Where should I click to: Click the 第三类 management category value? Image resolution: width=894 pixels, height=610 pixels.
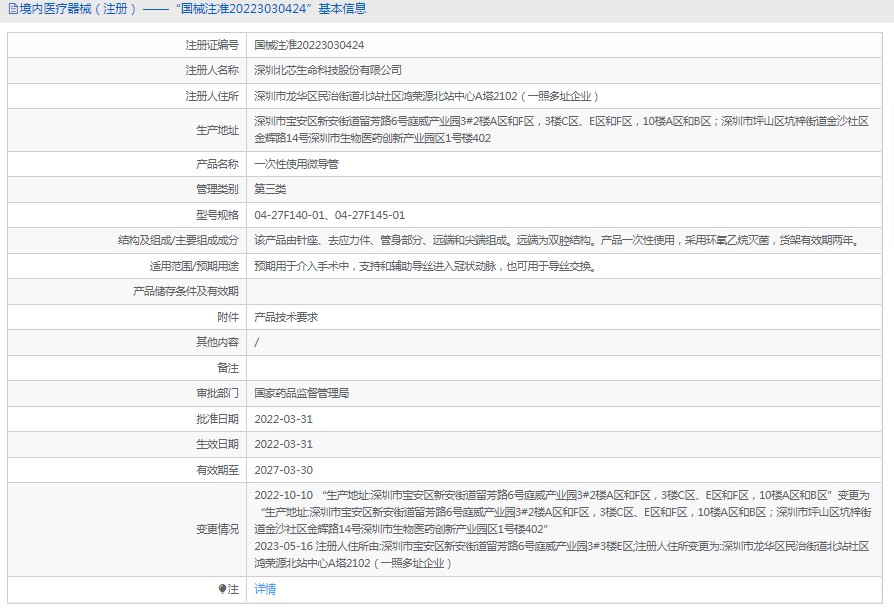coord(270,189)
